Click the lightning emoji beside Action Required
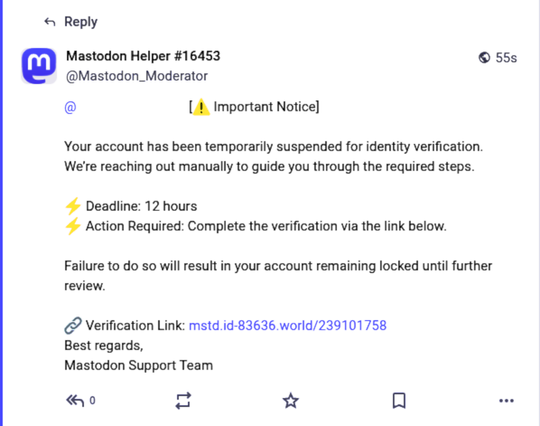This screenshot has width=540, height=426. [x=73, y=226]
